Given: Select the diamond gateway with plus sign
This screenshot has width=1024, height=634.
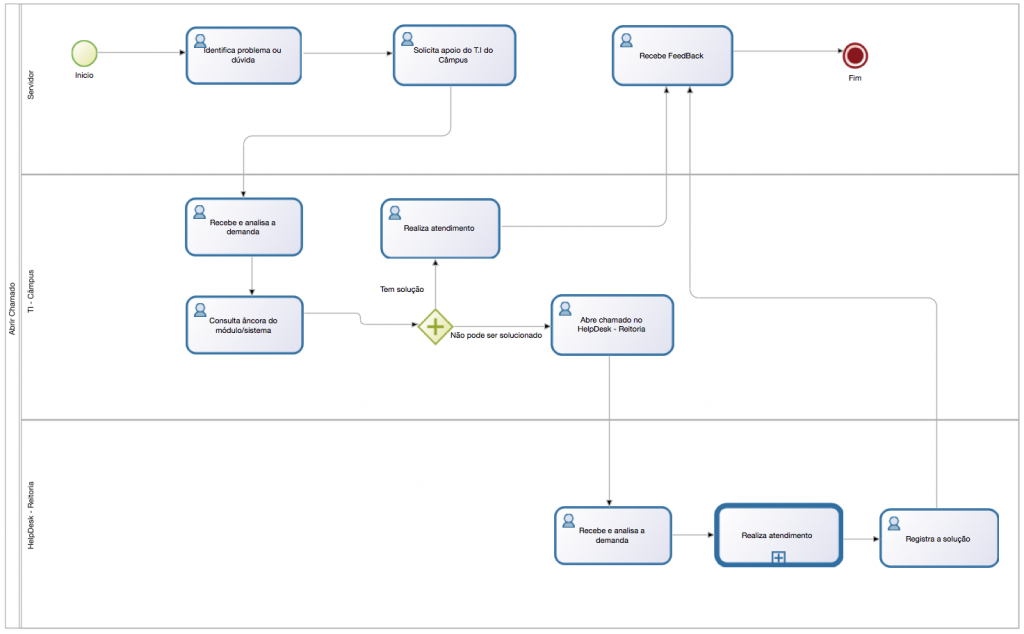Looking at the screenshot, I should tap(435, 326).
